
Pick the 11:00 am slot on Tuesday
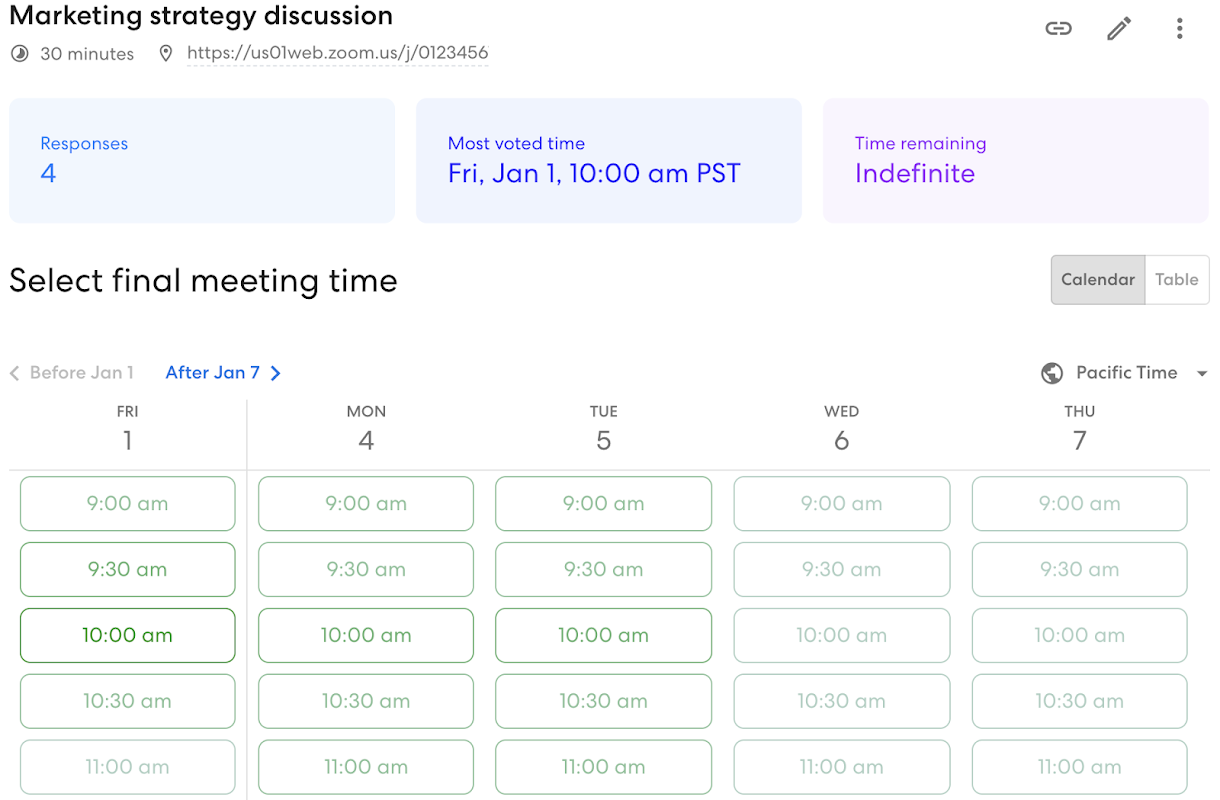click(603, 767)
